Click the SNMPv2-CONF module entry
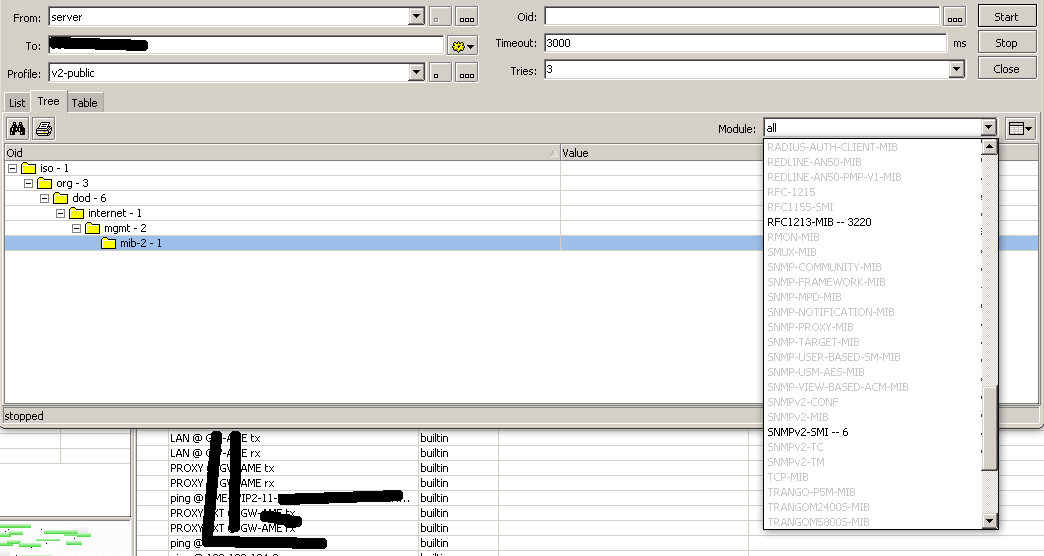 pos(802,402)
